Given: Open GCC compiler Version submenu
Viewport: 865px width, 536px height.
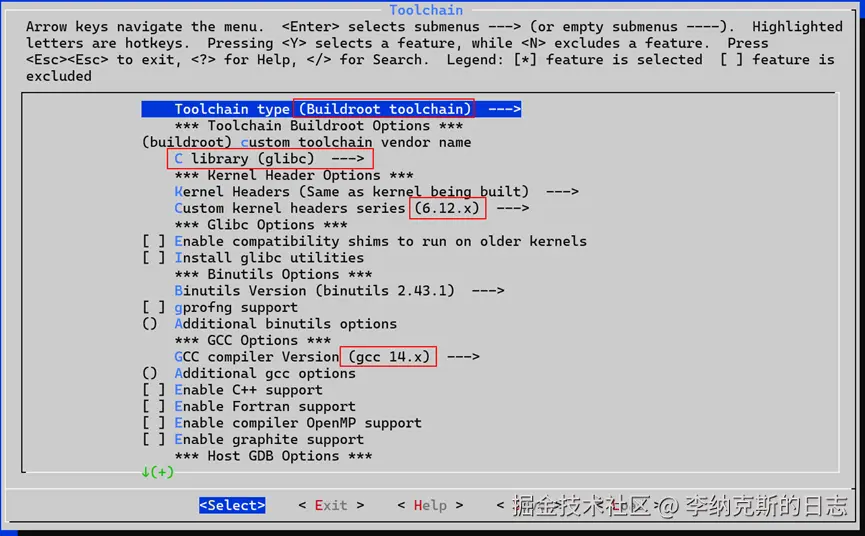Looking at the screenshot, I should [x=327, y=357].
